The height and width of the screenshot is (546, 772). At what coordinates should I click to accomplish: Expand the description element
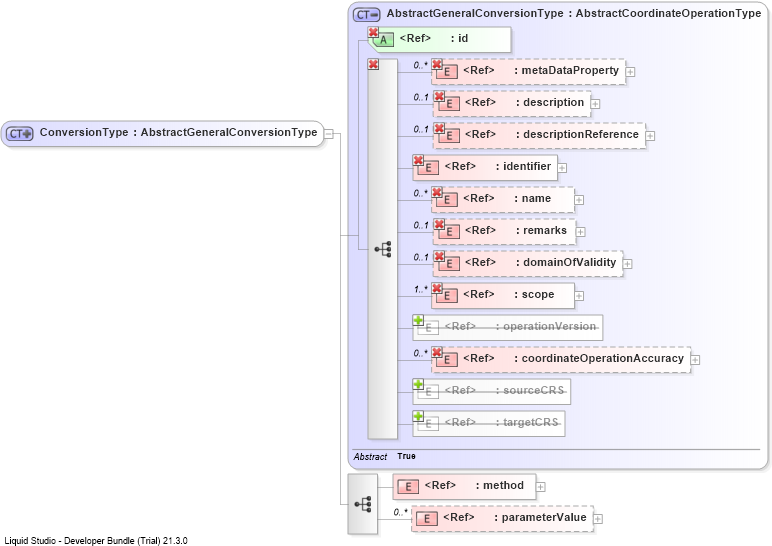(x=595, y=104)
